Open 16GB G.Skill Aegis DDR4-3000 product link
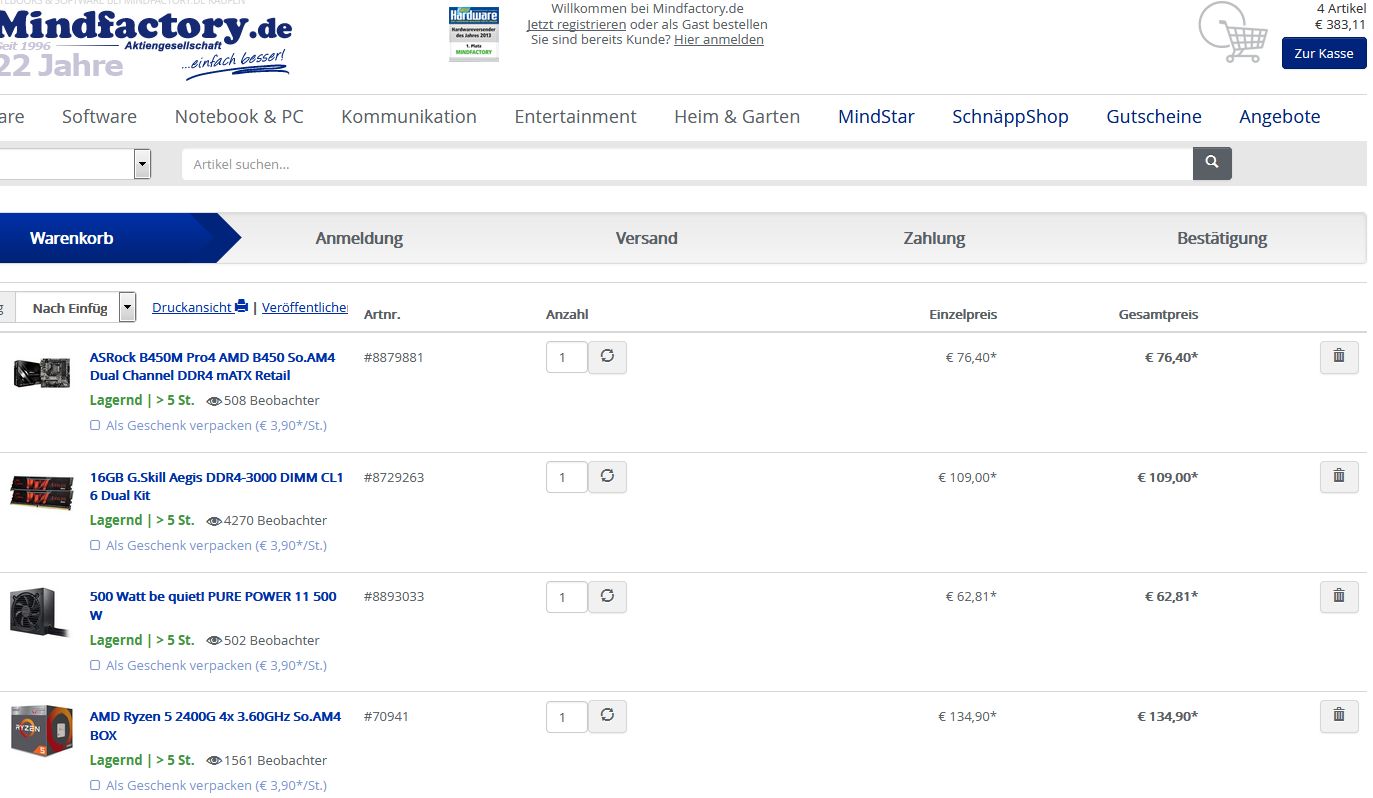 point(217,486)
